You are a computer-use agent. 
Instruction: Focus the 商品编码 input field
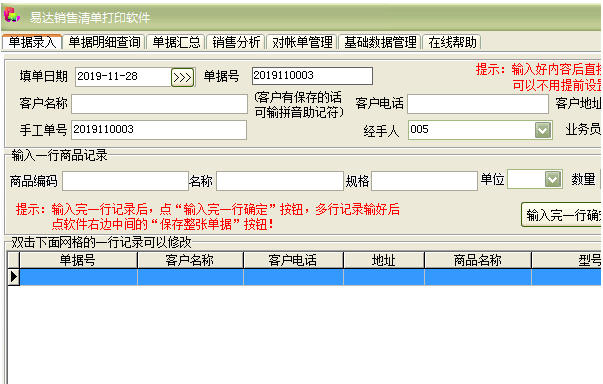125,181
